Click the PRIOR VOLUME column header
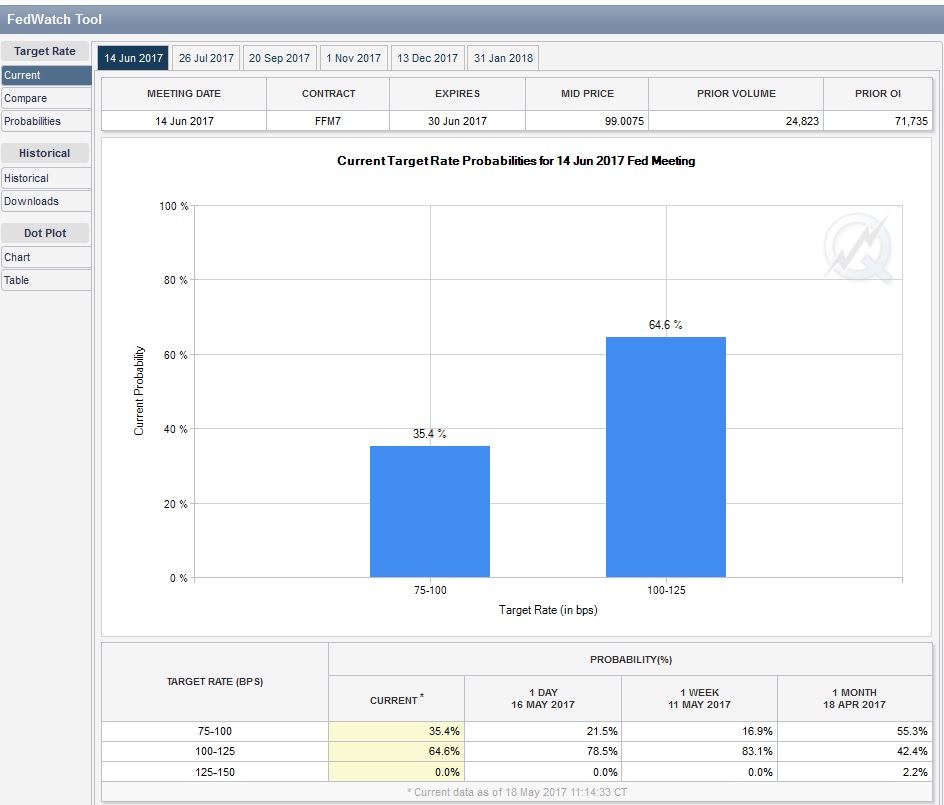Viewport: 944px width, 805px height. click(x=736, y=93)
